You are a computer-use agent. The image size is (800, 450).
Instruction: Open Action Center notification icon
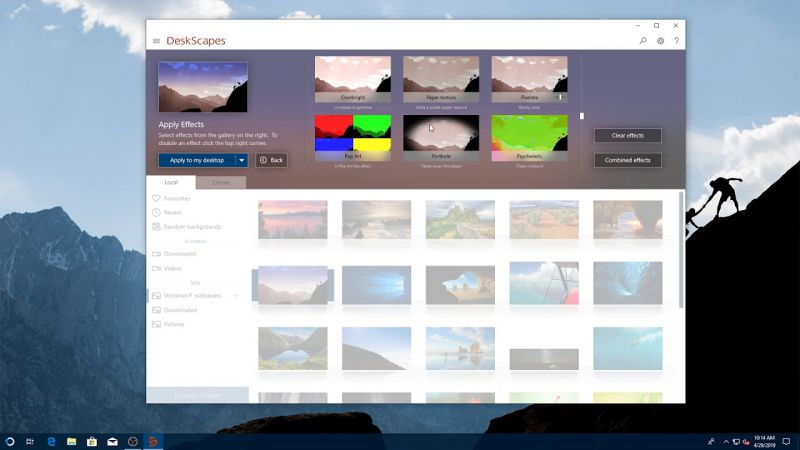point(786,441)
